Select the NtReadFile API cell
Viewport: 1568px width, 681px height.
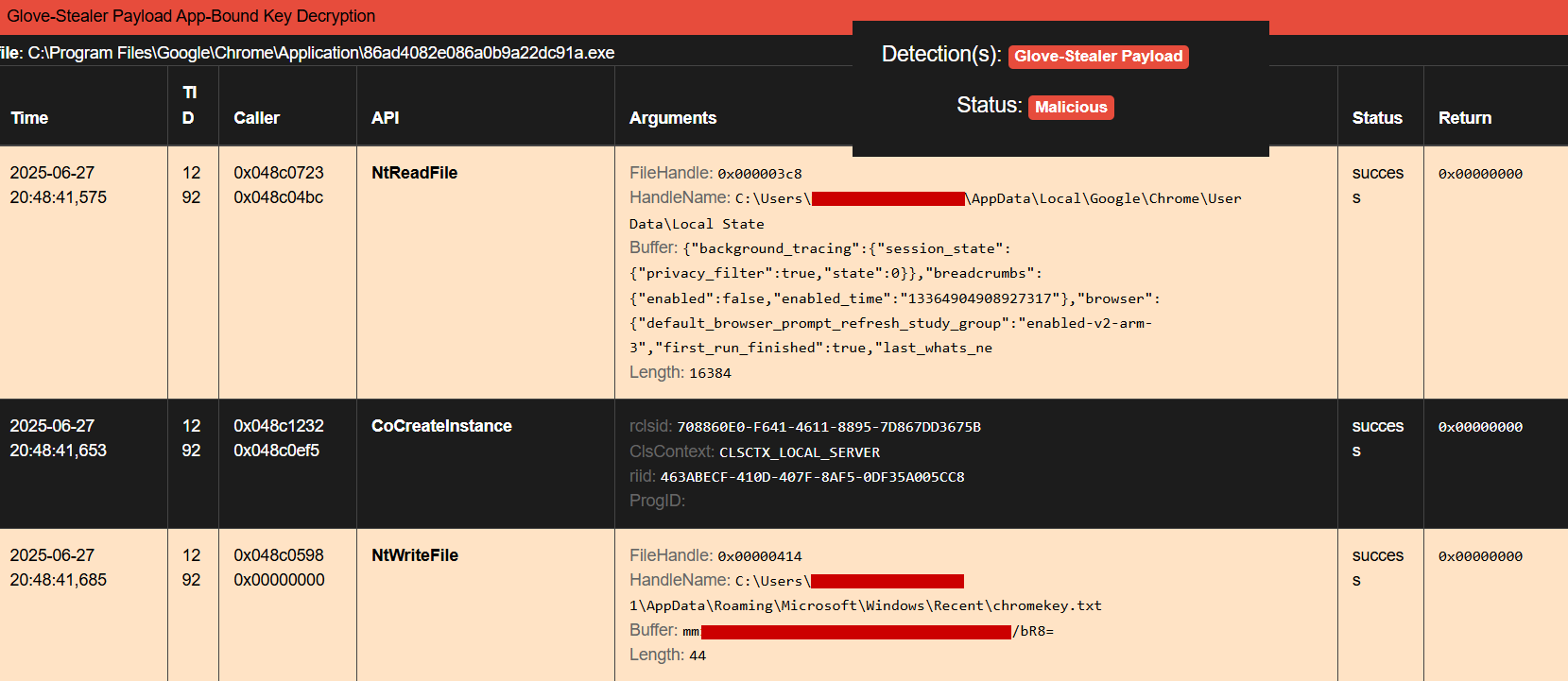(414, 173)
